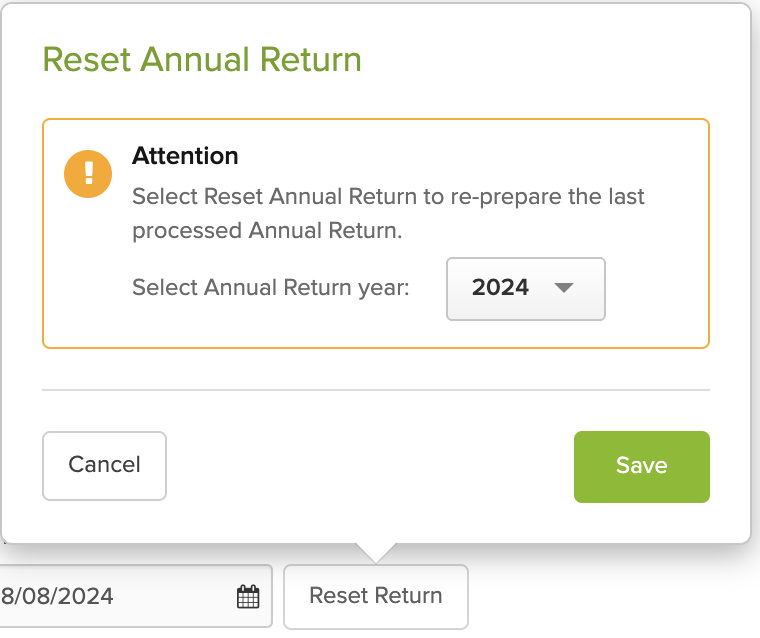Select the 2024 value in the year selector

click(x=500, y=288)
